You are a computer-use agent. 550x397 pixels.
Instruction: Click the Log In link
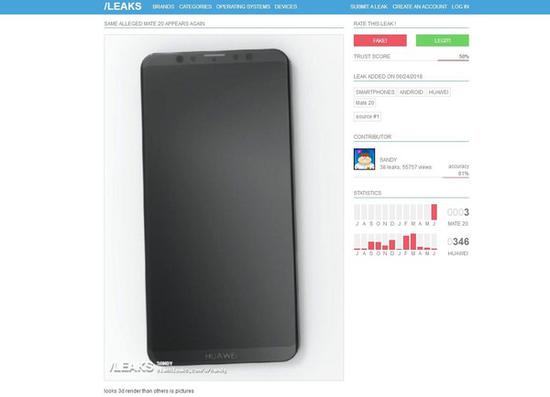tap(460, 7)
